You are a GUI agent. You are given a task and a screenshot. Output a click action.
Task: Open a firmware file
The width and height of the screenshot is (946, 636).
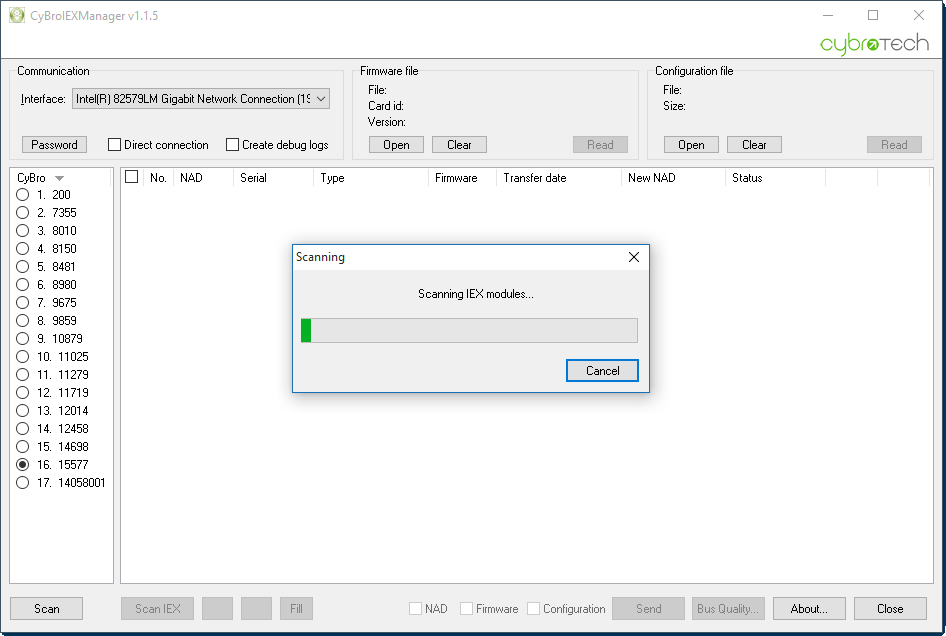click(x=396, y=145)
